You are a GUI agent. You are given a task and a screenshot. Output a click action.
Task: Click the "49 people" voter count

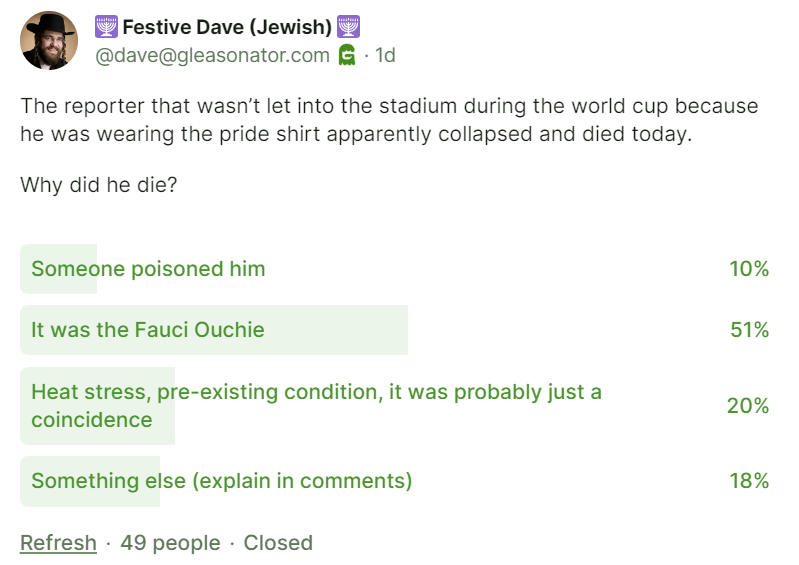(170, 543)
